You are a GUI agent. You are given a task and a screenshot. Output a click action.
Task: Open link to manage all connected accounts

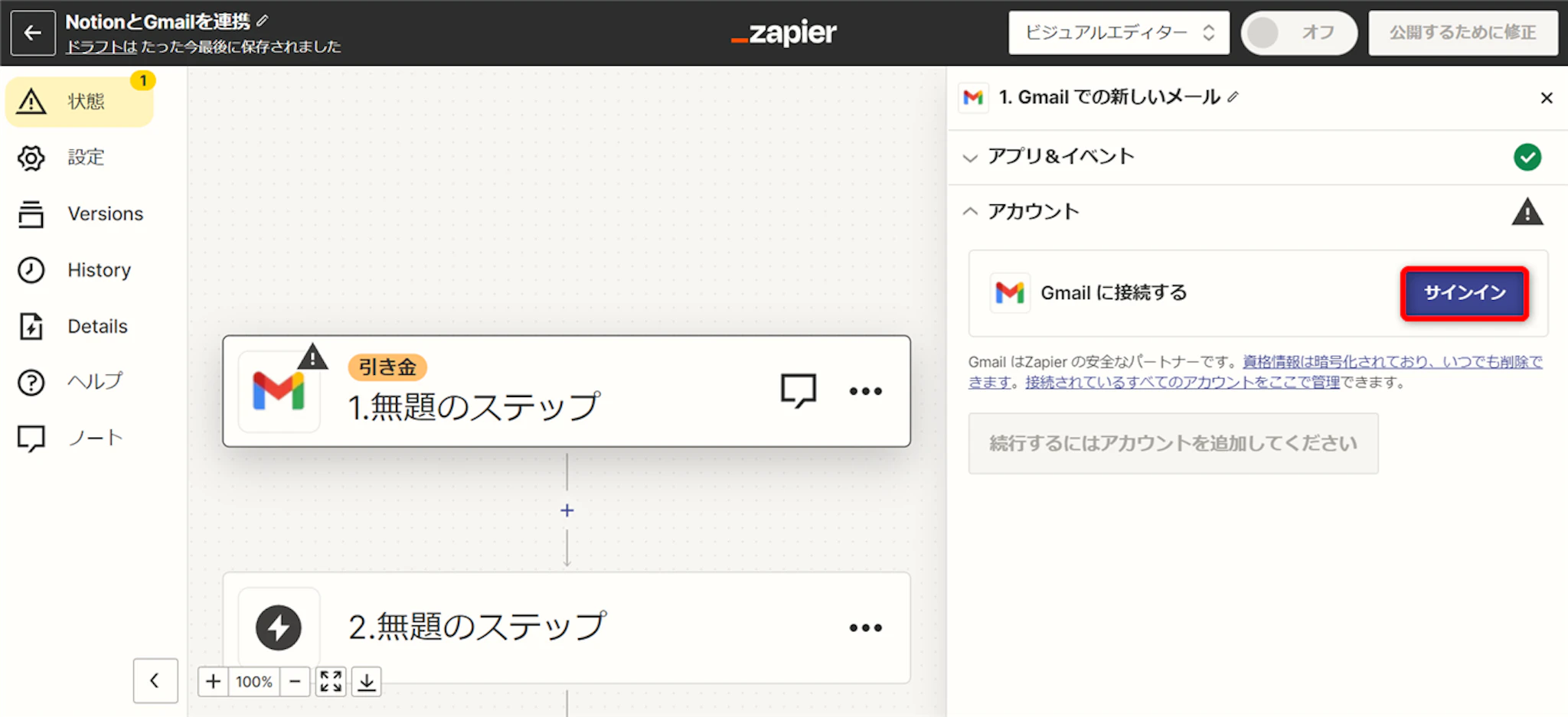[1182, 383]
